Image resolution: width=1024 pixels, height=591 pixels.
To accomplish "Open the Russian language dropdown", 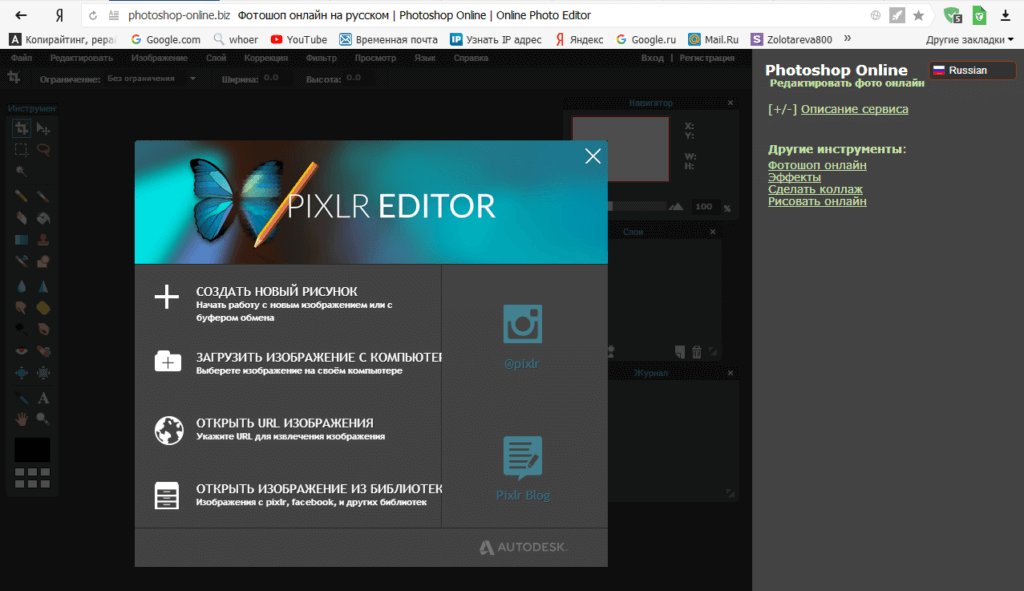I will [958, 70].
